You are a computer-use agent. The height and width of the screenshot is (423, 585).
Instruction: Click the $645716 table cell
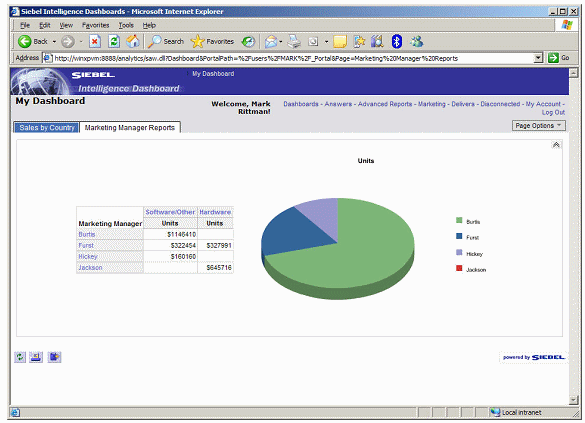pyautogui.click(x=215, y=267)
